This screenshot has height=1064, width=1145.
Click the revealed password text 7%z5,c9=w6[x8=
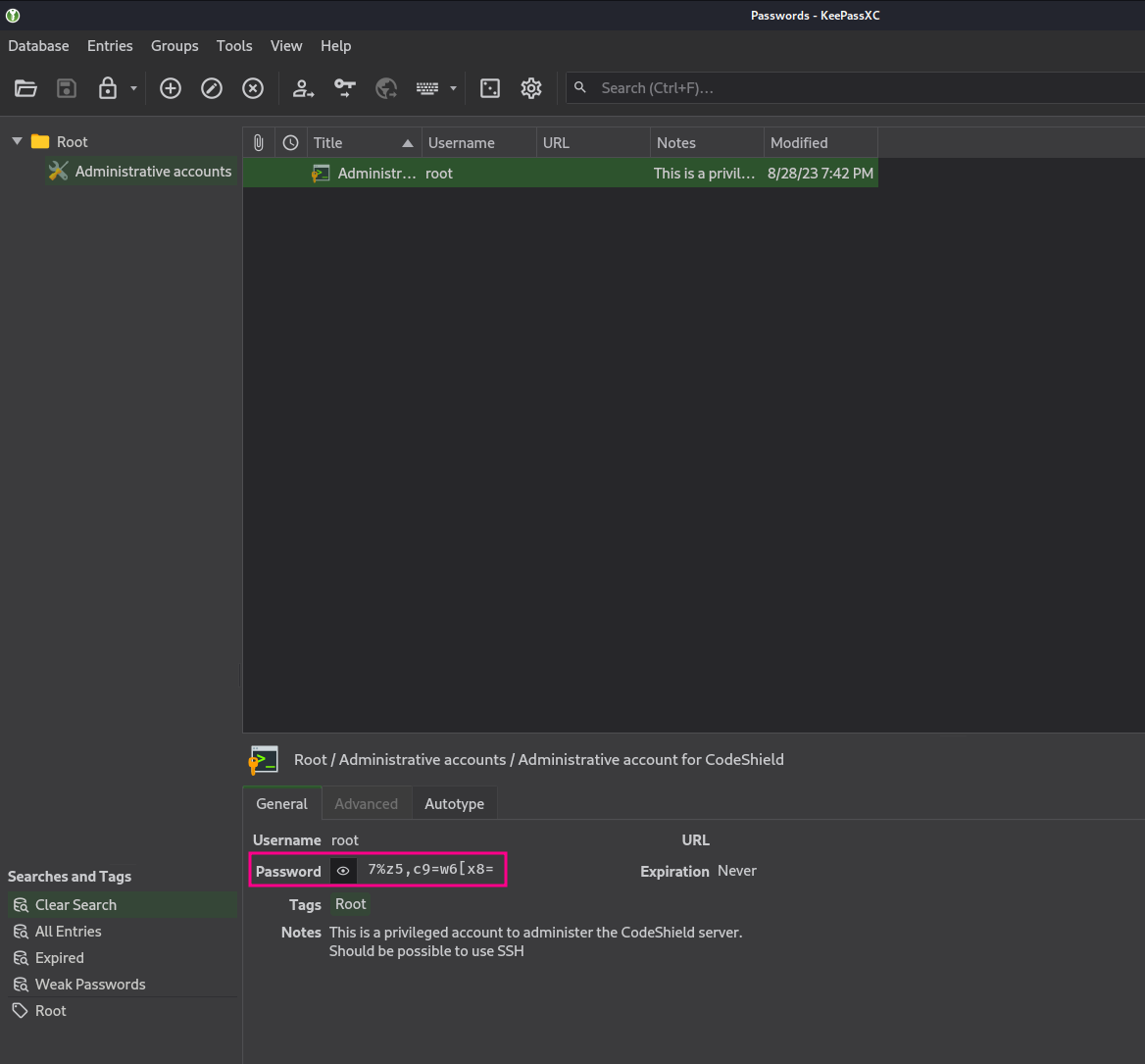click(x=430, y=869)
